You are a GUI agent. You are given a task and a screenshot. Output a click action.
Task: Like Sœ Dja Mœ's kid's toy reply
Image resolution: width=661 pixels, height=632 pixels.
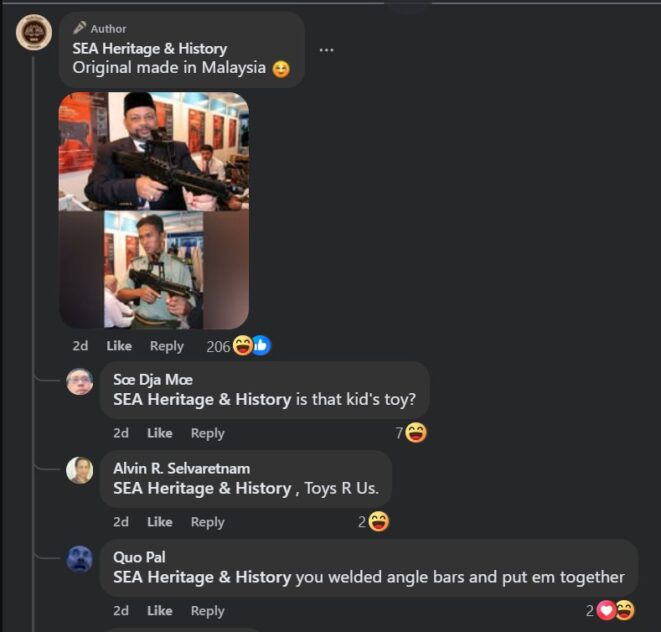[160, 433]
